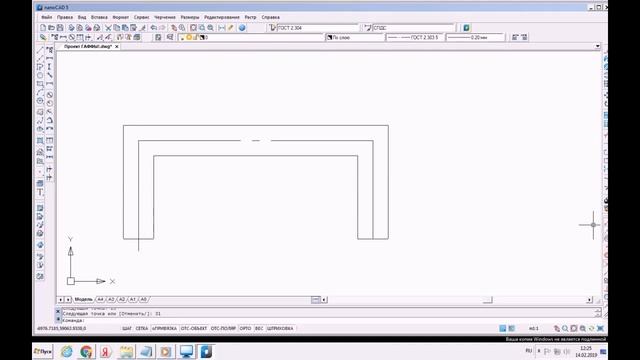Click the Cut scissors icon

point(108,28)
